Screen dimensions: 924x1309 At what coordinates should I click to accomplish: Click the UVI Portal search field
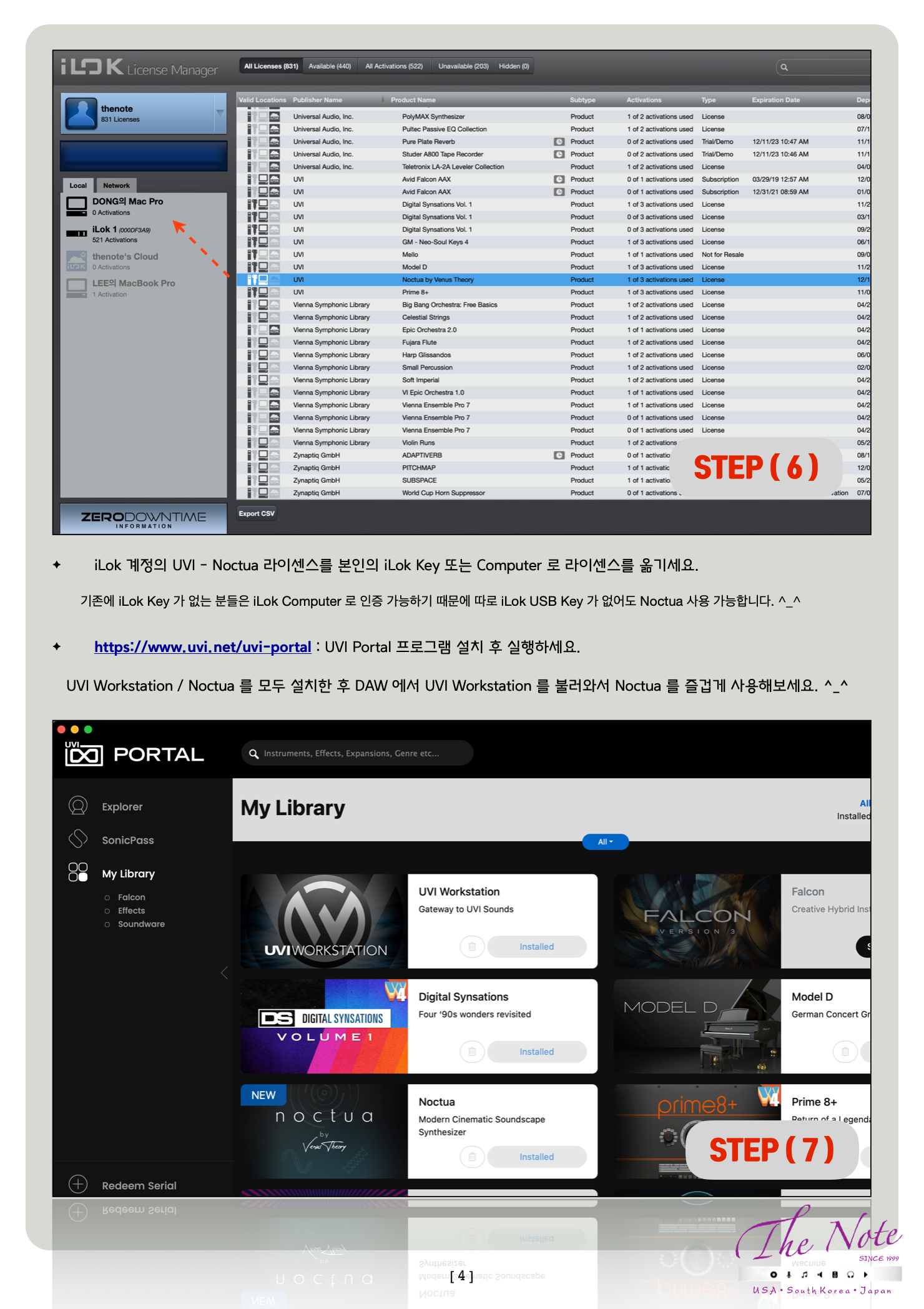coord(357,753)
